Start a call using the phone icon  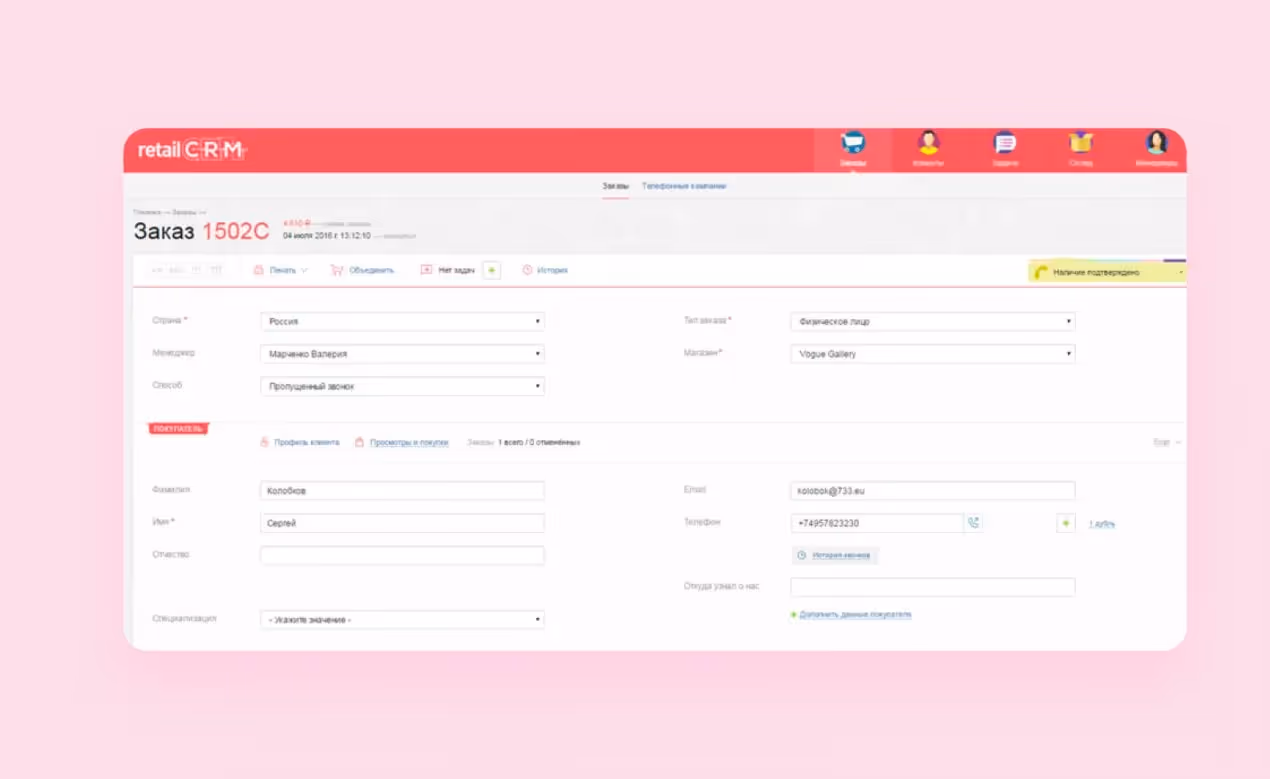(974, 522)
